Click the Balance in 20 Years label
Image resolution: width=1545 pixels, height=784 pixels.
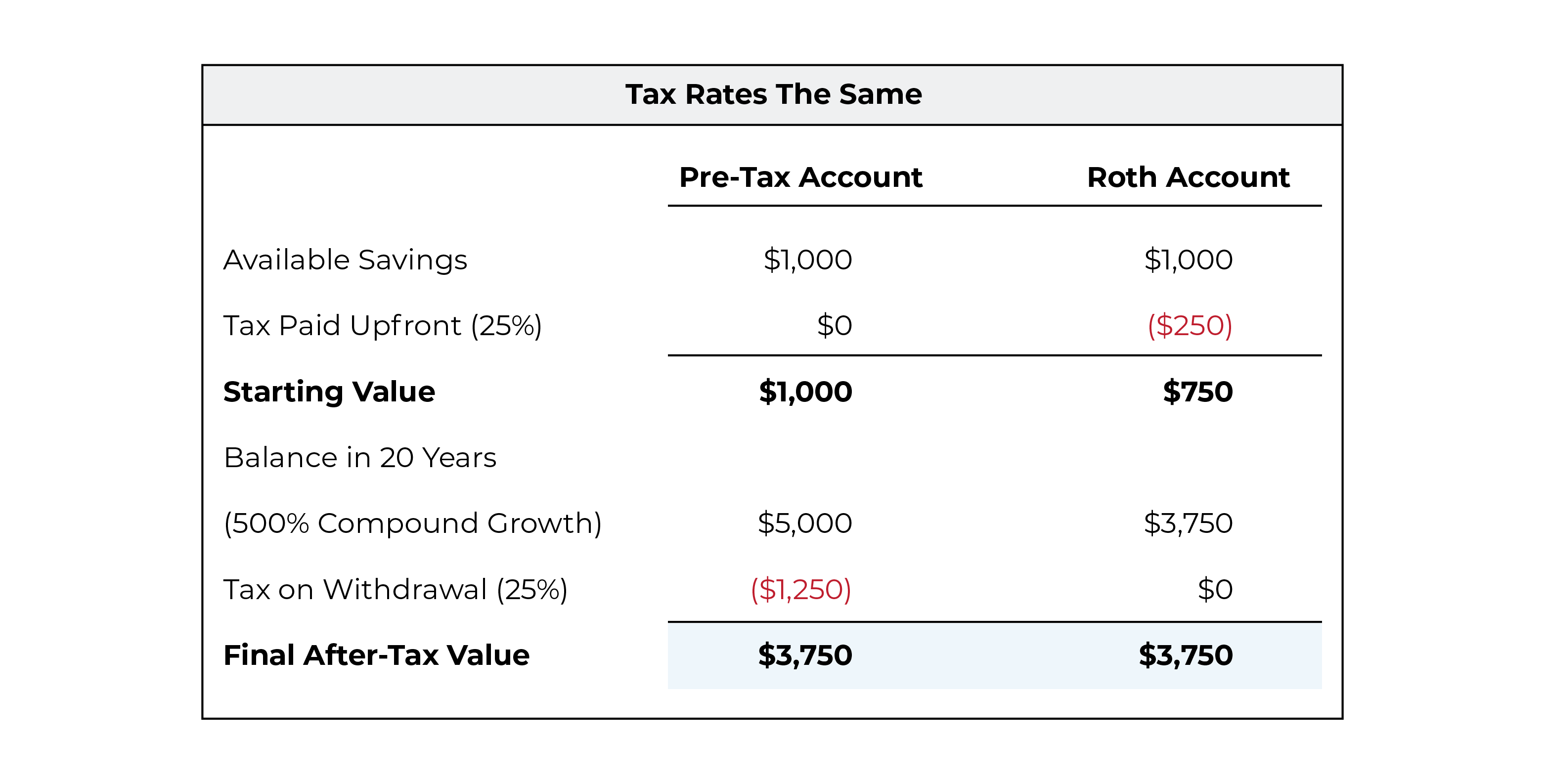(360, 458)
